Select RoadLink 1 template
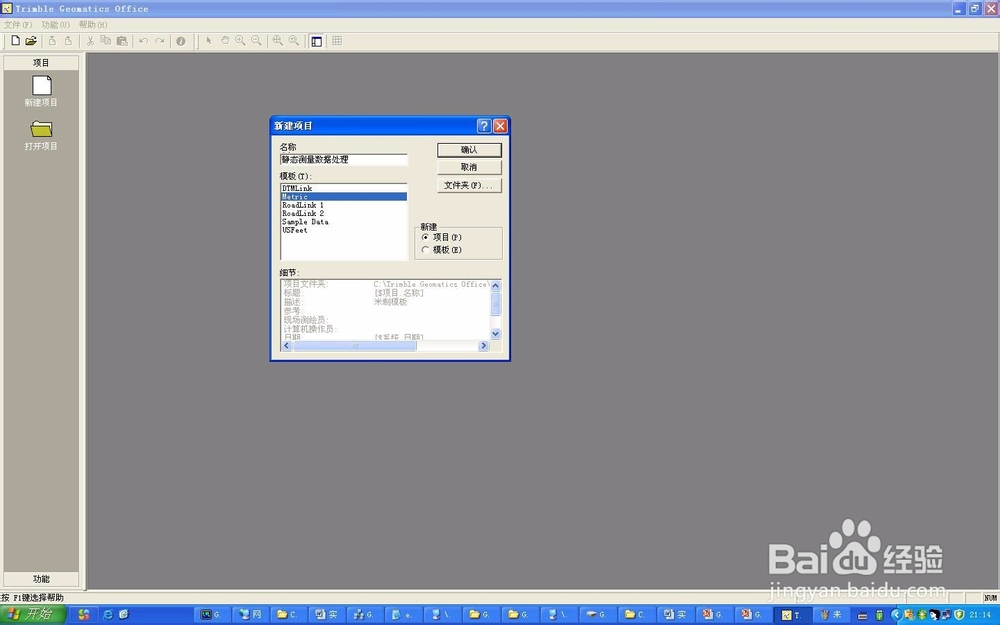 (x=344, y=205)
